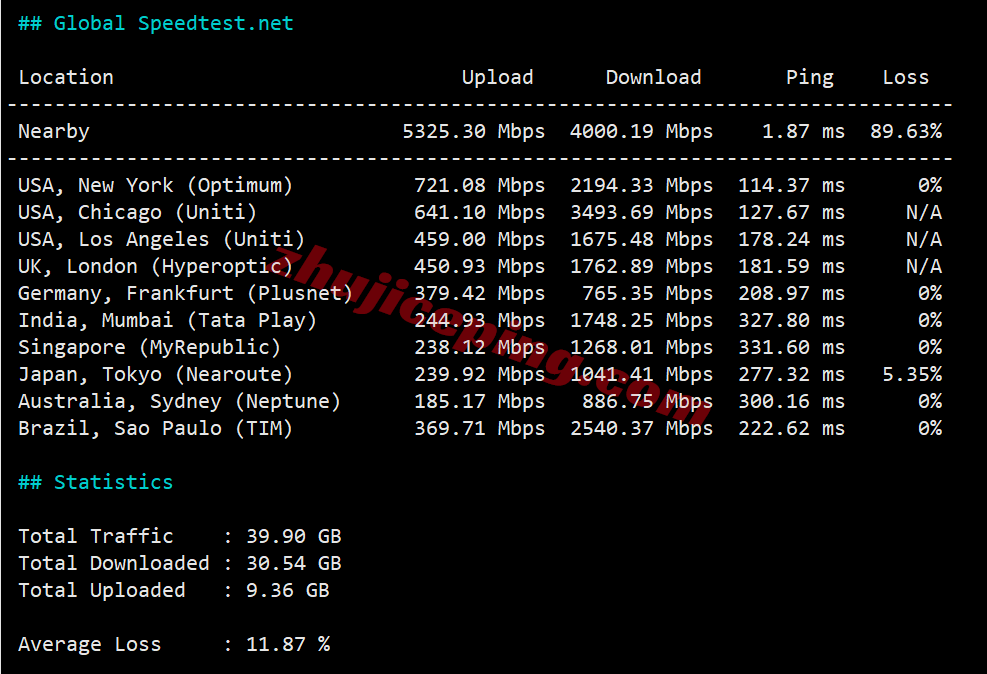Click the 89.63% loss value
The height and width of the screenshot is (674, 987).
905,131
